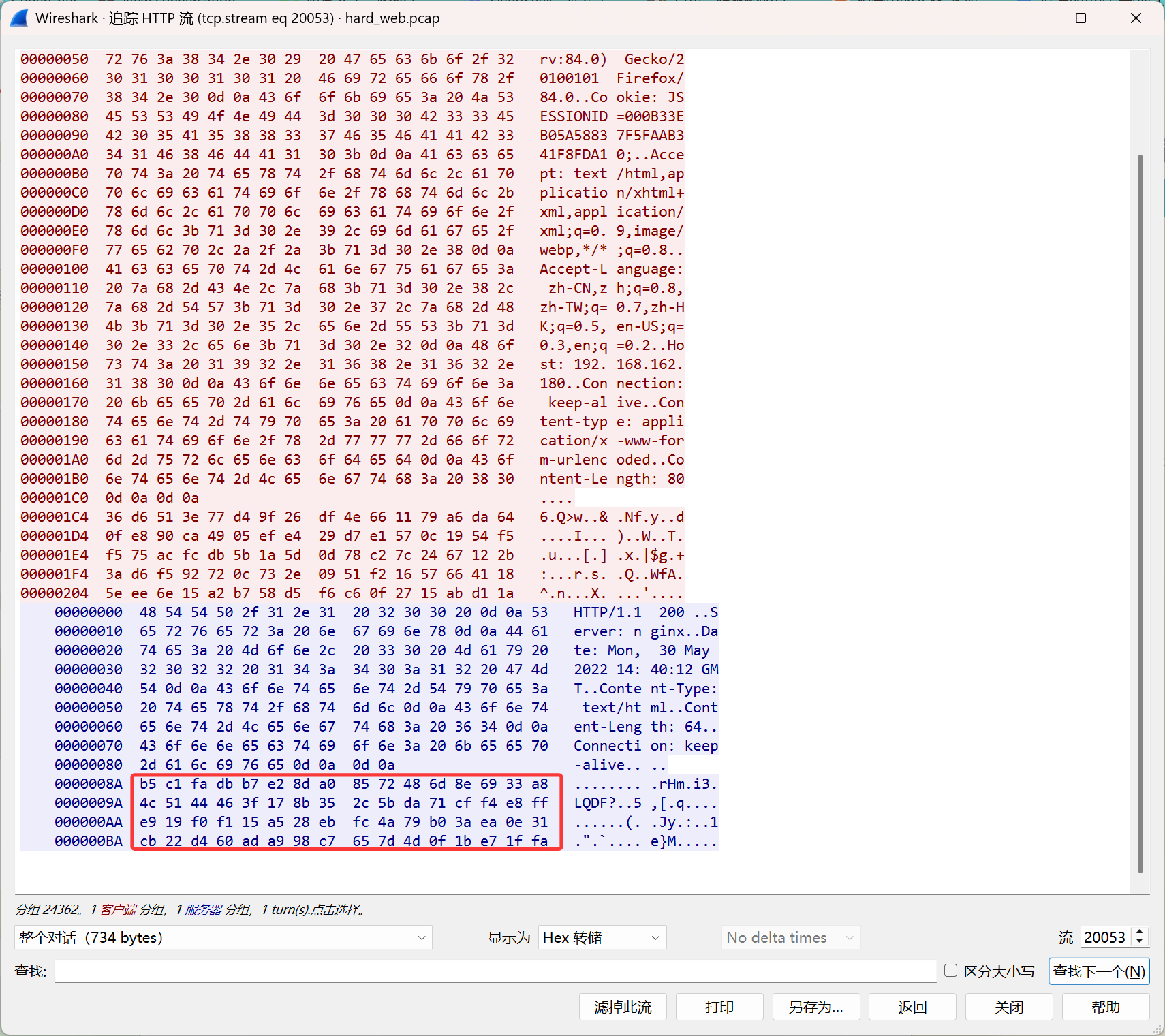Select the response line 'HTTP/1.1 200 ..S'
Viewport: 1165px width, 1036px height.
[x=386, y=612]
